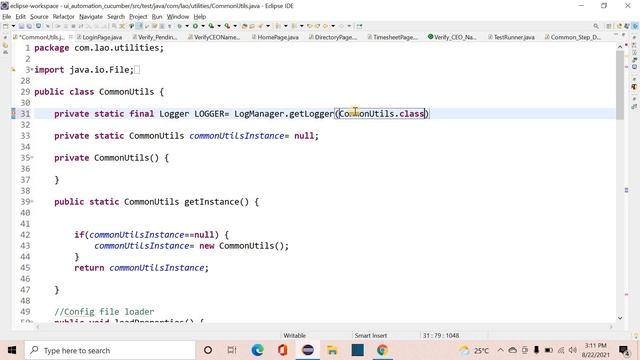Click 'commonUtilsInstance= null;' on line 33

(254, 136)
